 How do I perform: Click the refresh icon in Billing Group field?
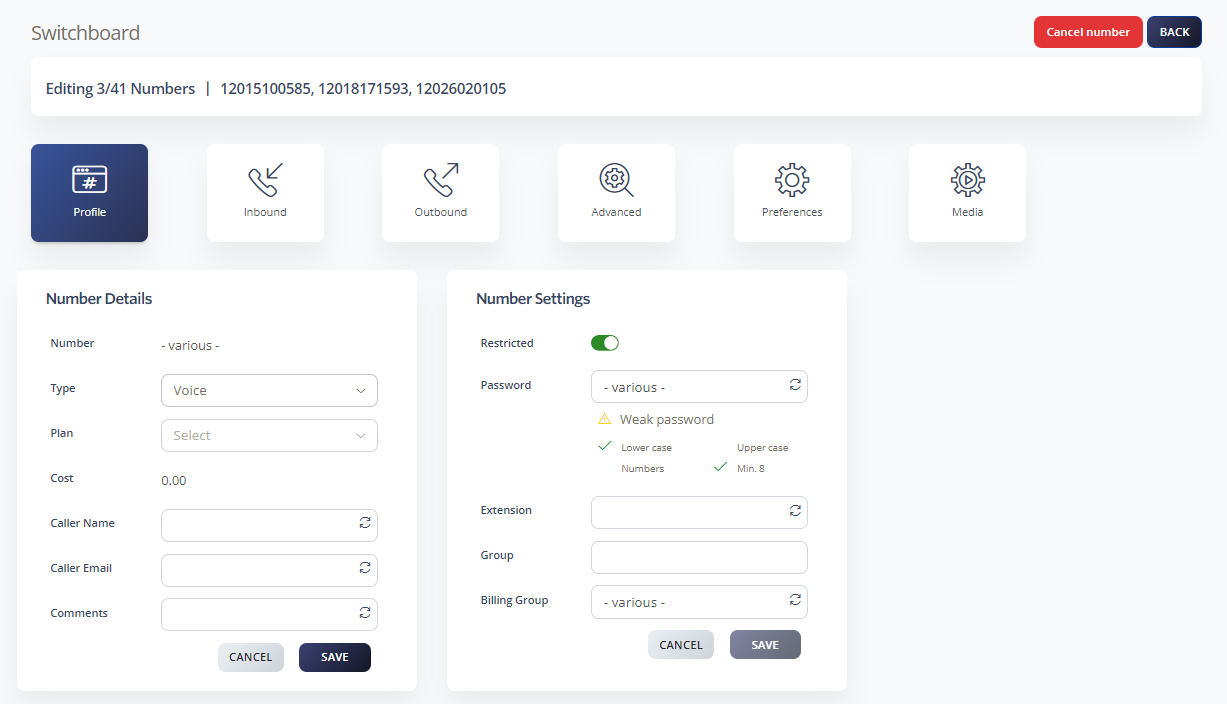795,600
